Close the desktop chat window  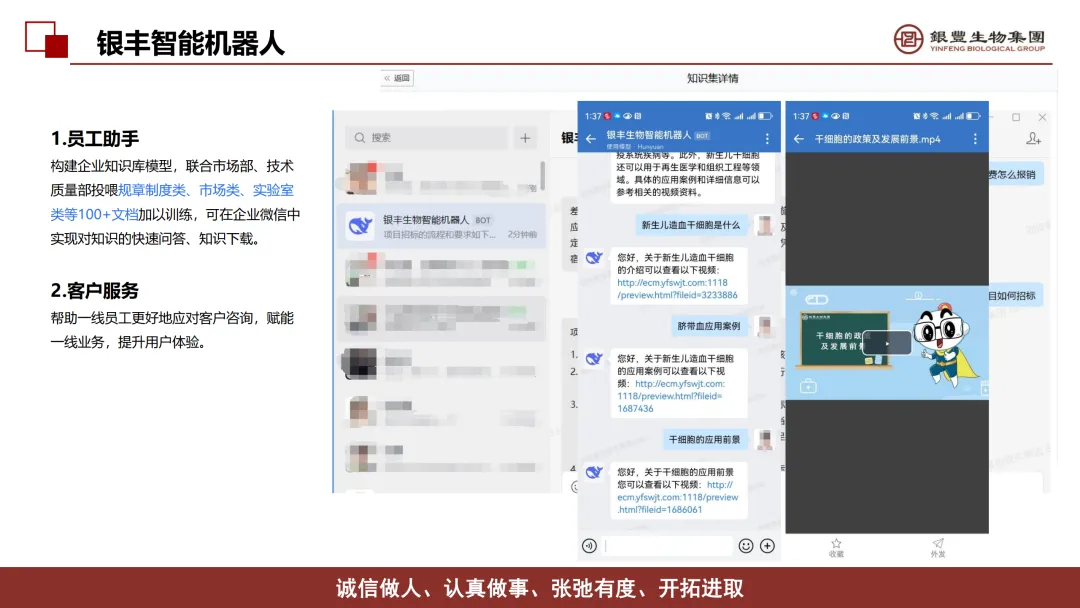pyautogui.click(x=1042, y=117)
